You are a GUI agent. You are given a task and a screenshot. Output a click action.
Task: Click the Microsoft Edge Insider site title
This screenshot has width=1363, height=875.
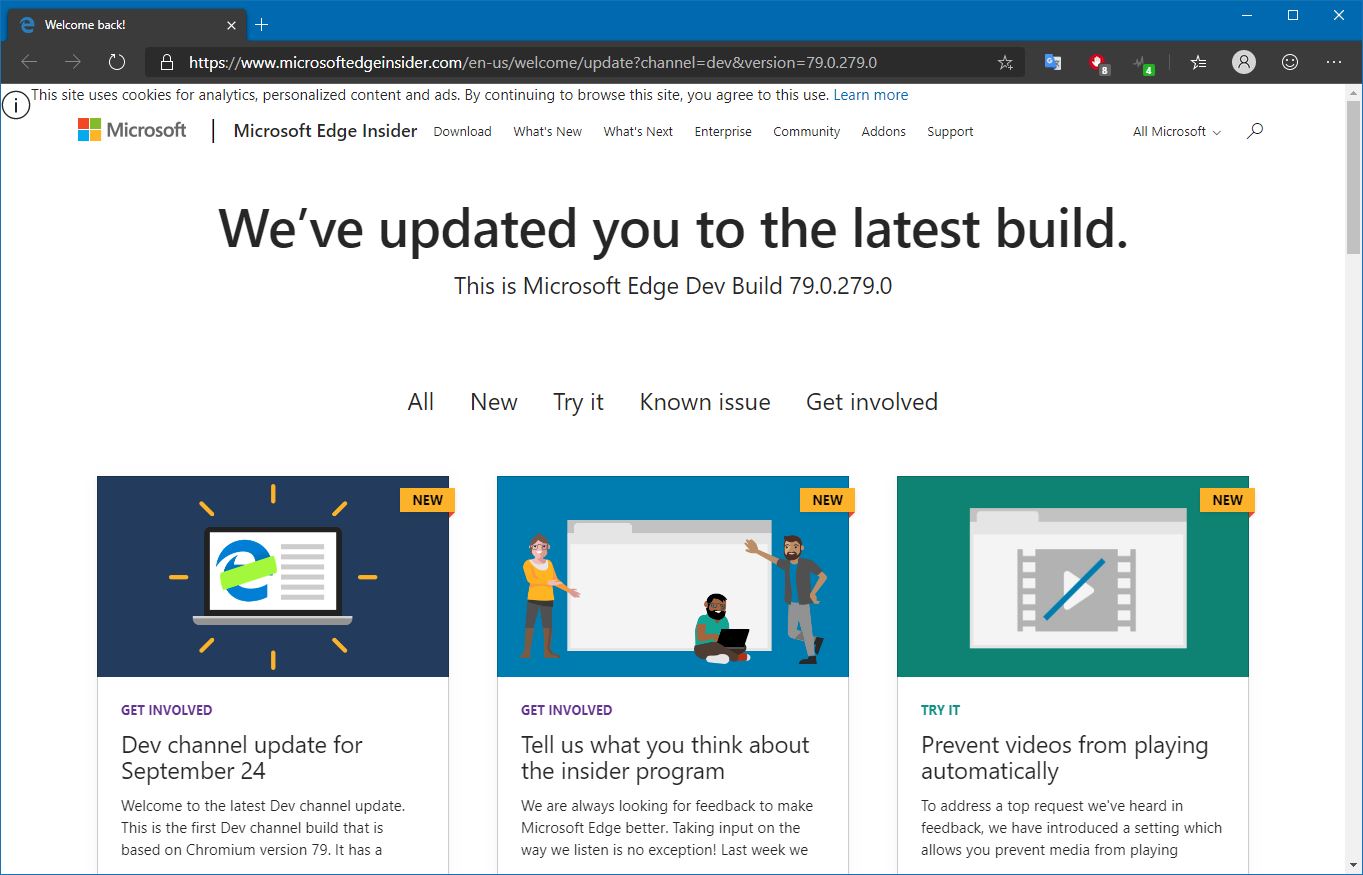pyautogui.click(x=325, y=130)
